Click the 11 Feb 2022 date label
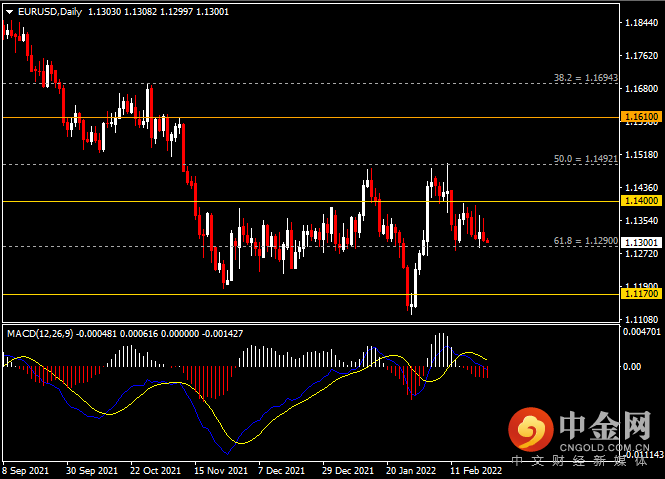 coord(476,471)
